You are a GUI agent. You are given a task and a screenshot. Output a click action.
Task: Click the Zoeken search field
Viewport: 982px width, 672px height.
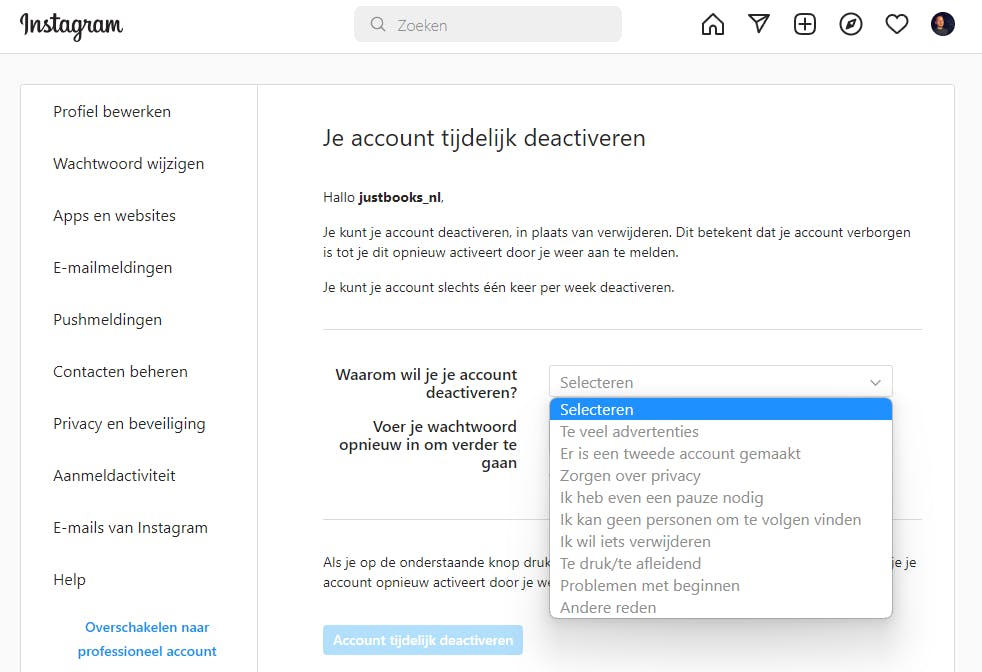coord(500,25)
